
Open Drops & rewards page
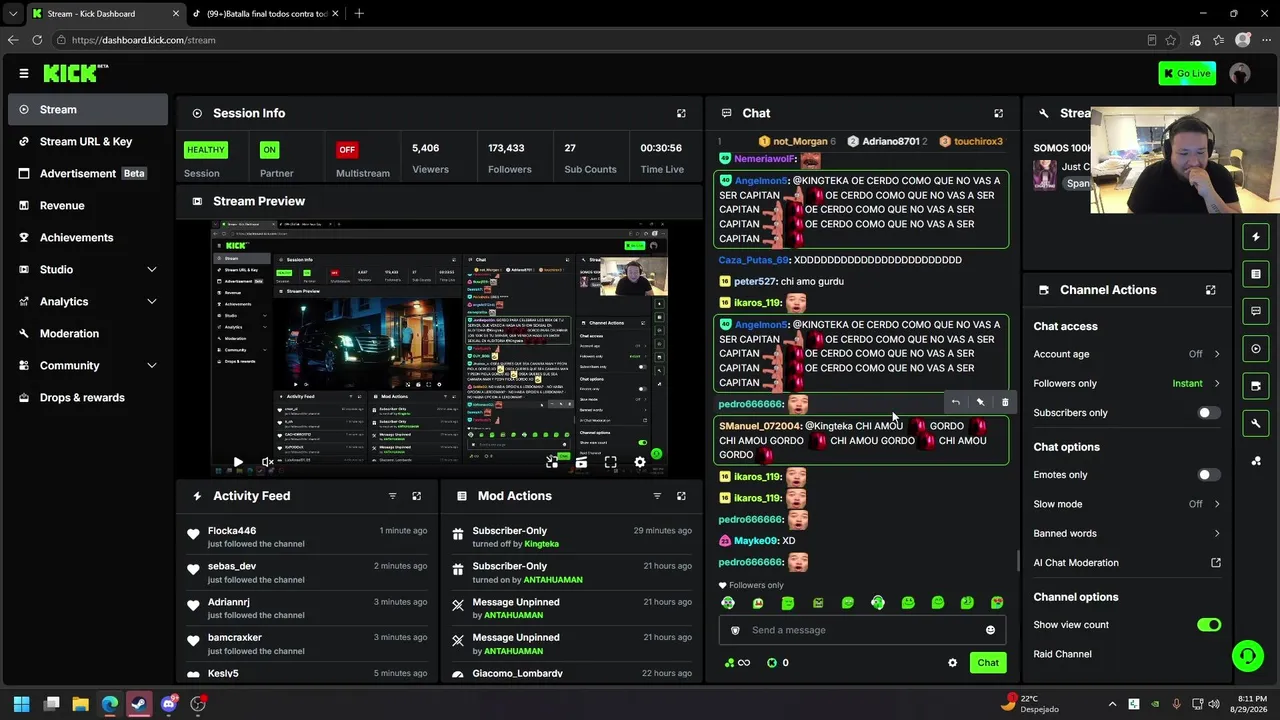coord(88,398)
